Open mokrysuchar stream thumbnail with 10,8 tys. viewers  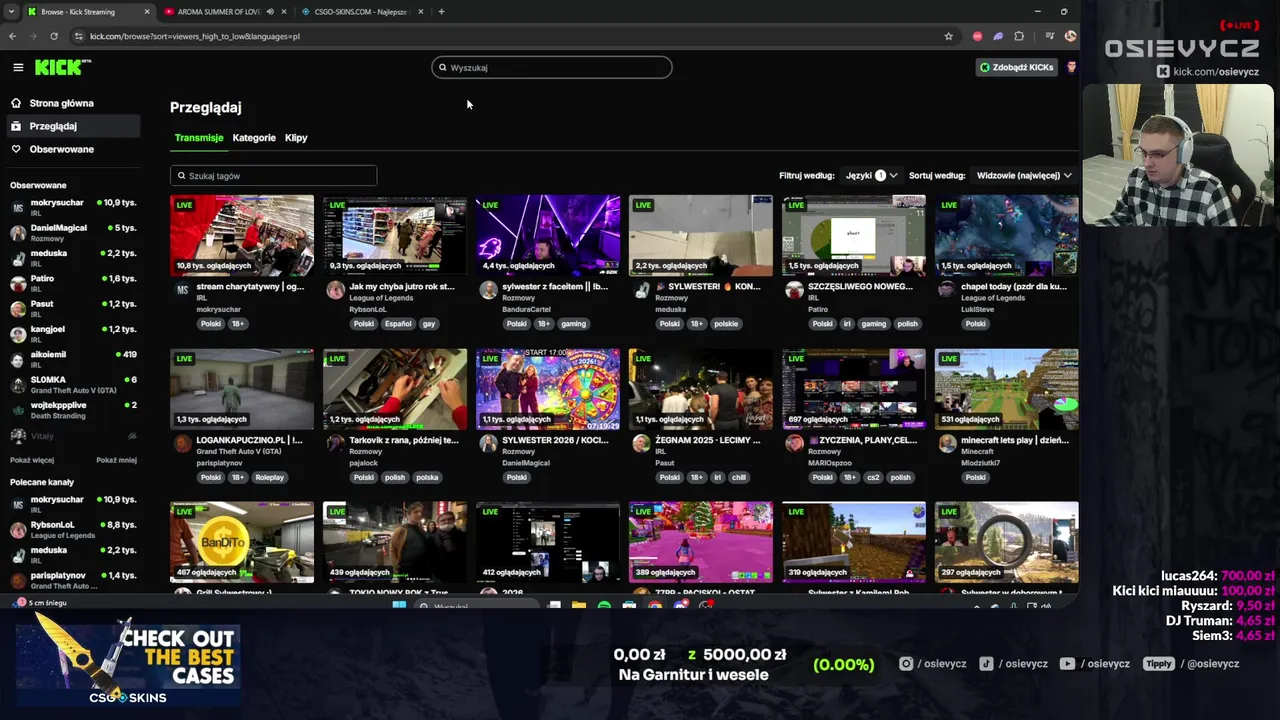click(x=242, y=235)
